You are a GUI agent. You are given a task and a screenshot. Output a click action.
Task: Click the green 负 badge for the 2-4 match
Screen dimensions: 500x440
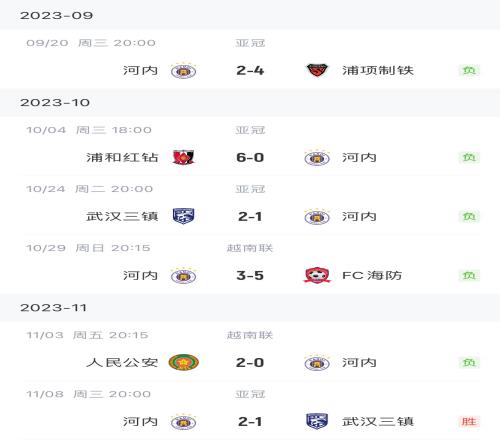pyautogui.click(x=469, y=70)
